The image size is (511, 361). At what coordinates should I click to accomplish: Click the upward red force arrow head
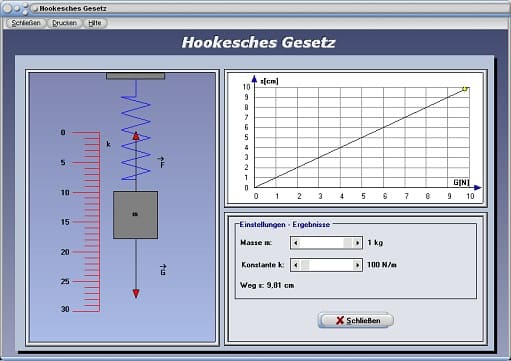(136, 136)
